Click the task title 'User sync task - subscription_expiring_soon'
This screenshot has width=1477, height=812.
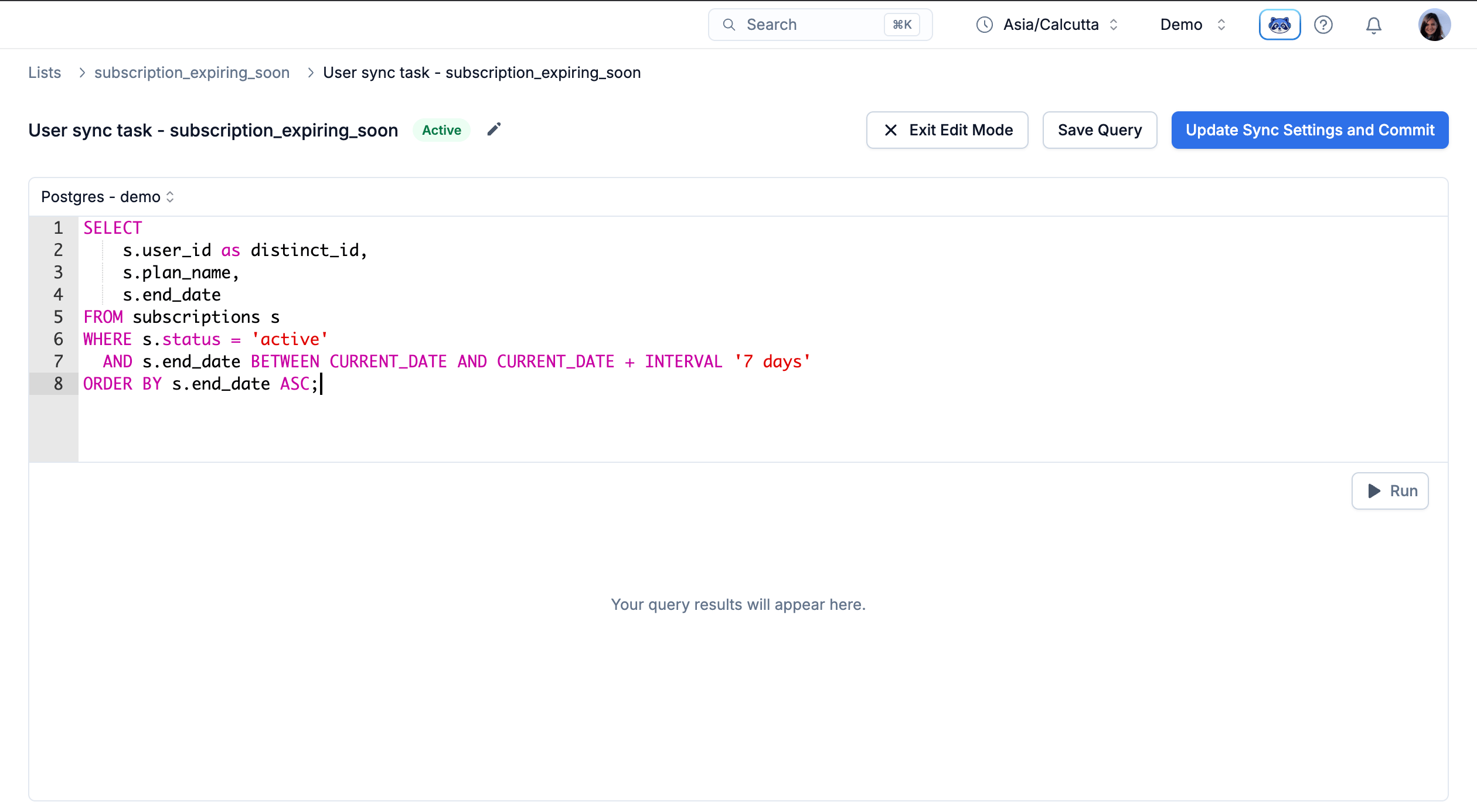[213, 130]
